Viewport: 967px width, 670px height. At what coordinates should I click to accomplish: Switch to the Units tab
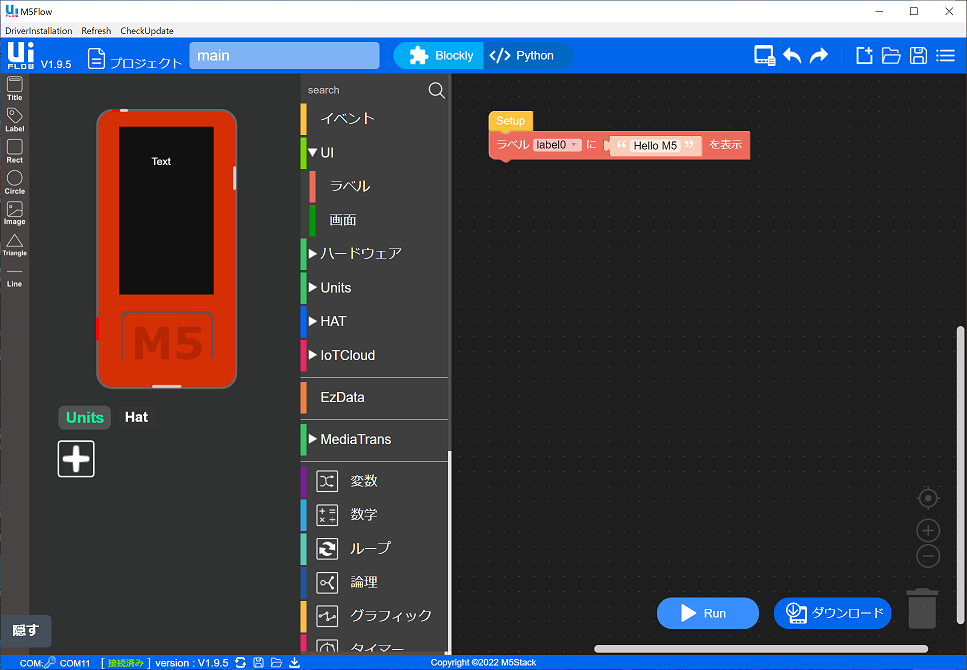click(x=84, y=418)
